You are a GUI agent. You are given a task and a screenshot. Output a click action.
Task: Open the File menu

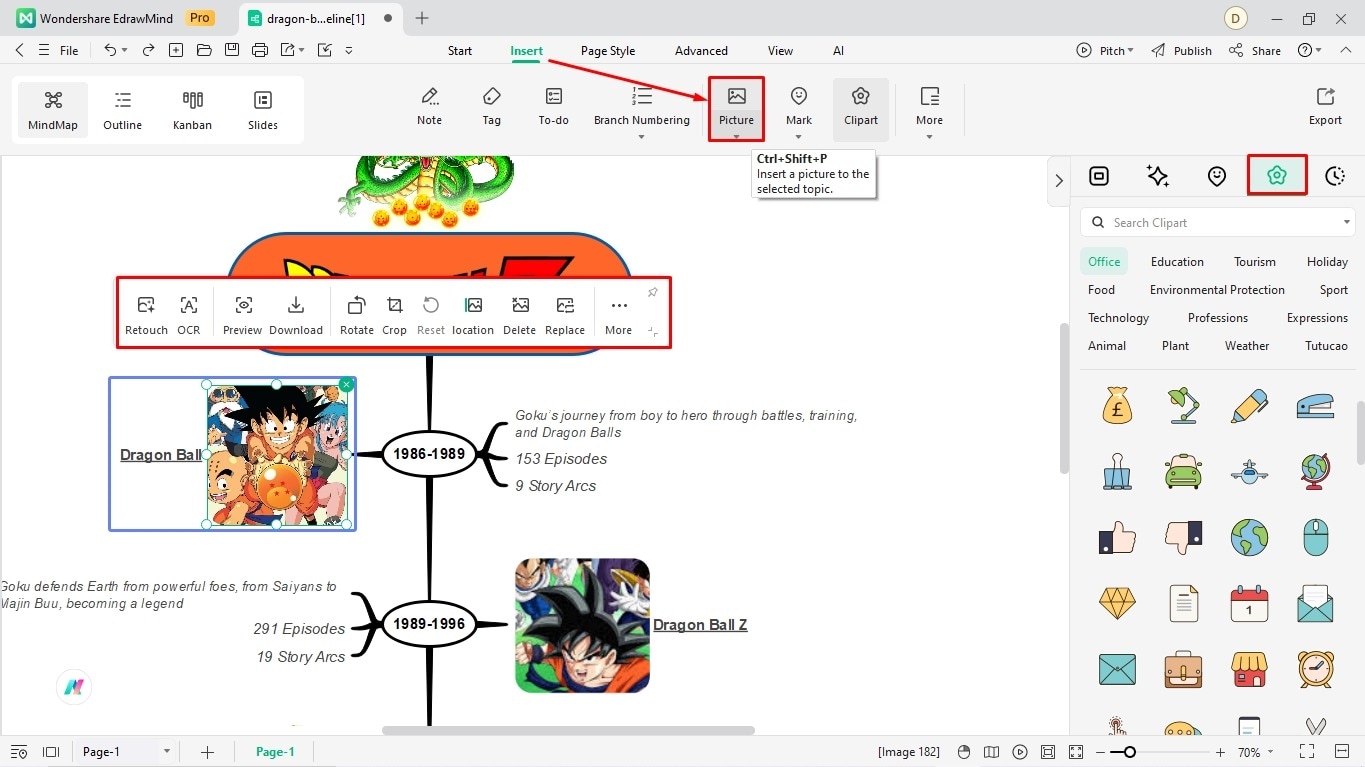tap(69, 51)
